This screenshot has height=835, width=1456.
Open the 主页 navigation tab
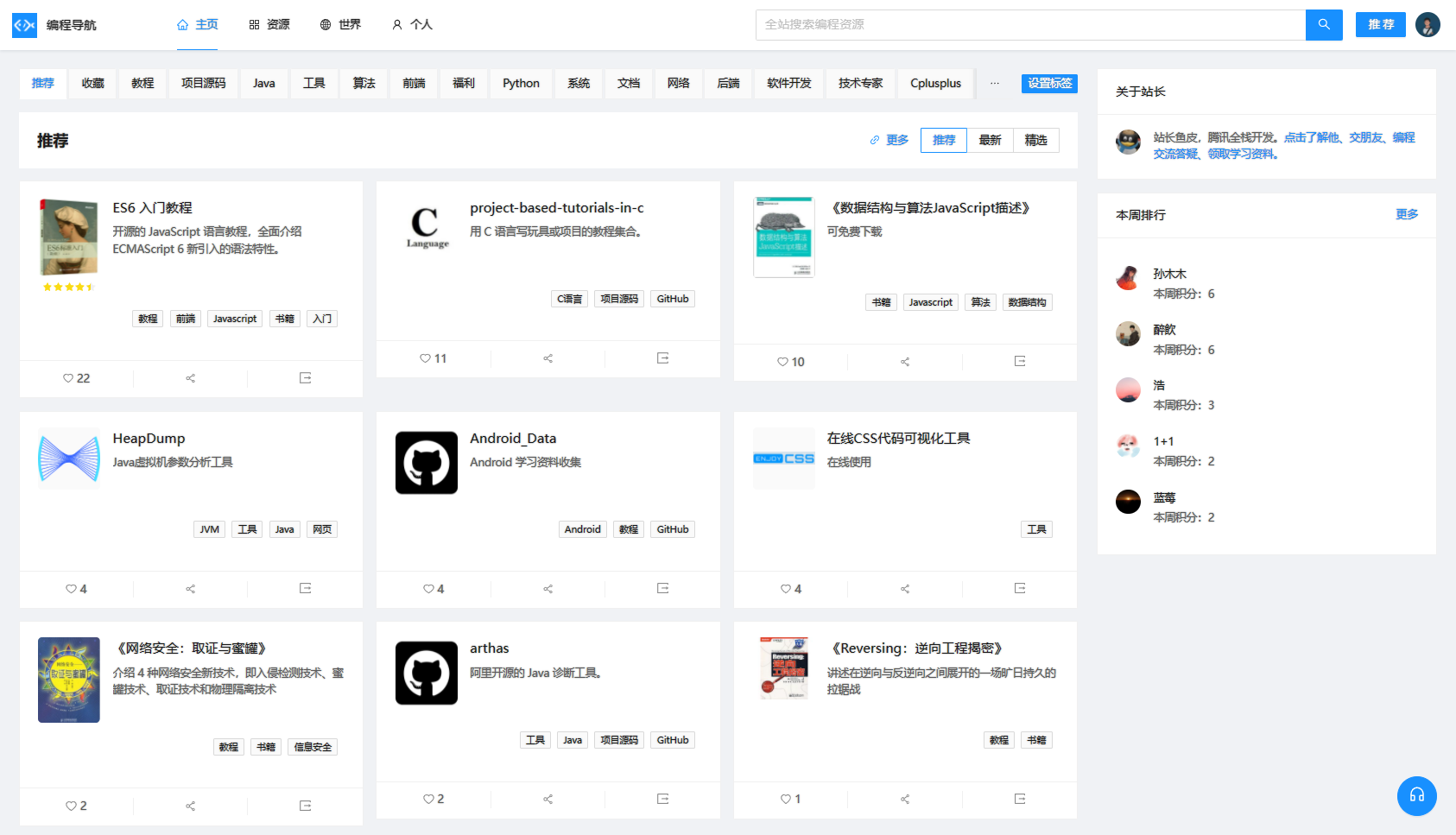(197, 25)
